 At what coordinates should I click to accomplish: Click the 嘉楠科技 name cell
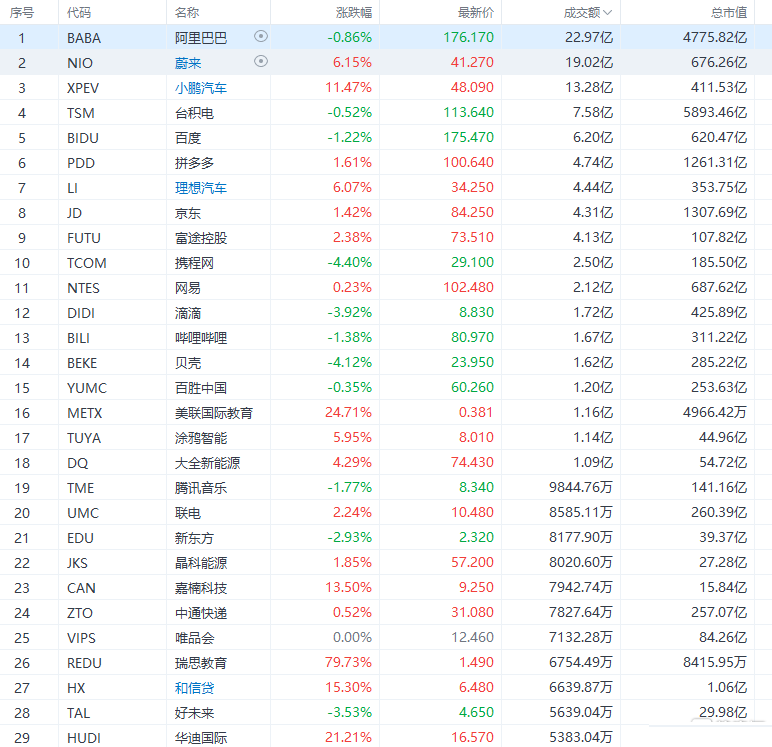[201, 588]
